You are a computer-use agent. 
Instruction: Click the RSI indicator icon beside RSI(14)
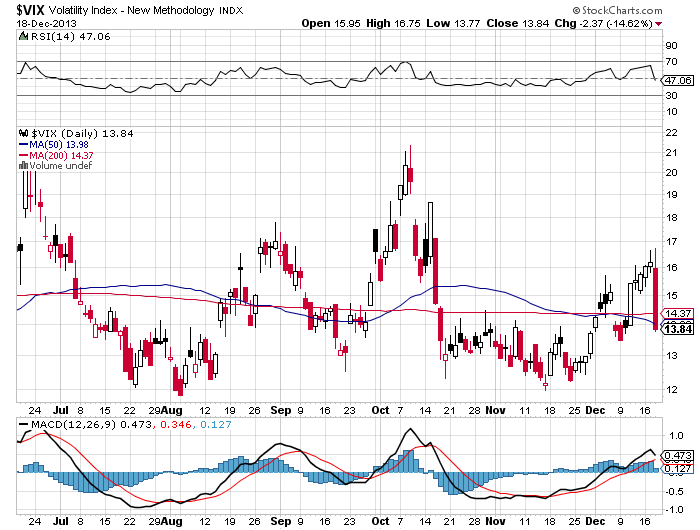click(23, 36)
